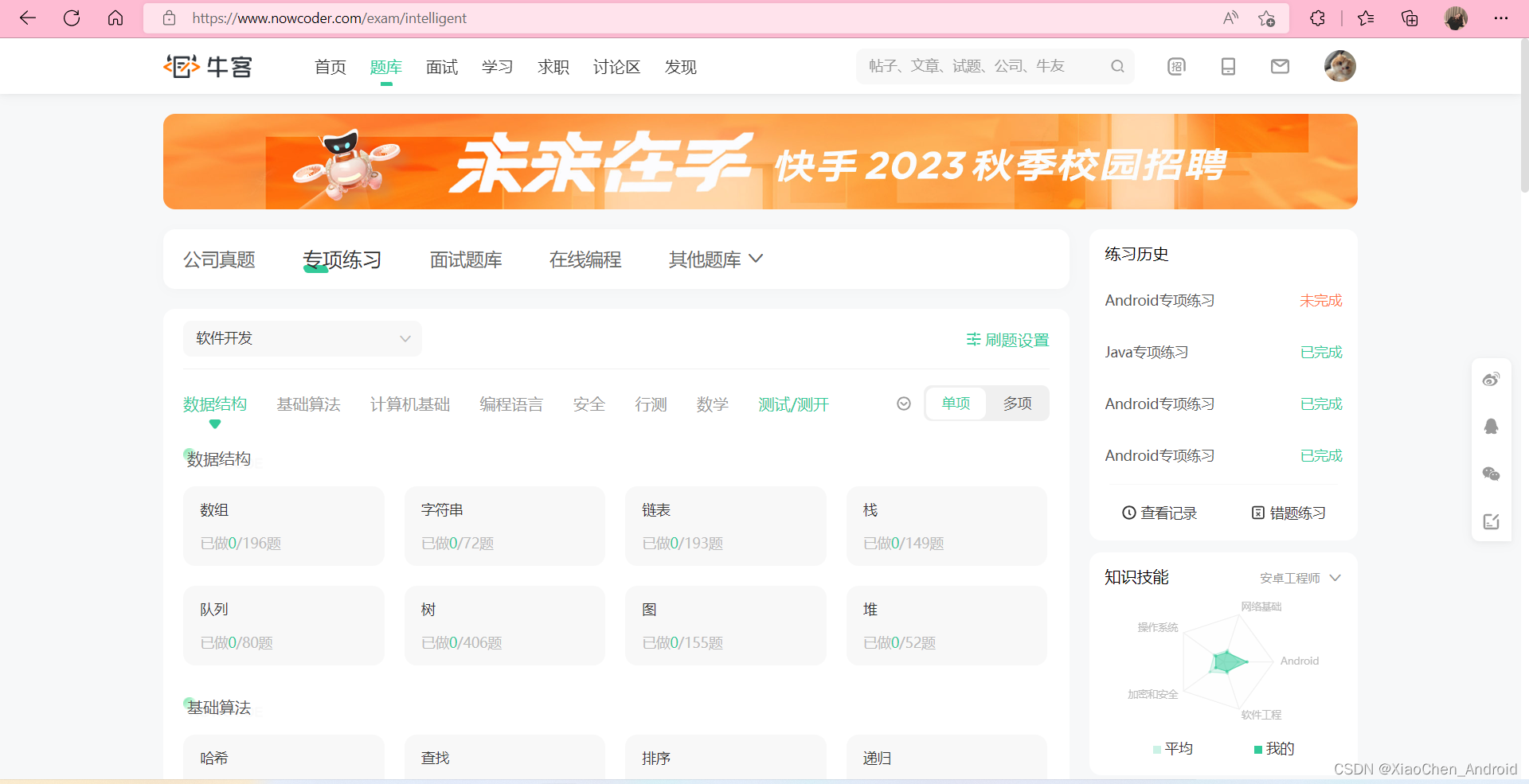This screenshot has width=1529, height=784.
Task: Open the 图 practice card
Action: coord(725,626)
